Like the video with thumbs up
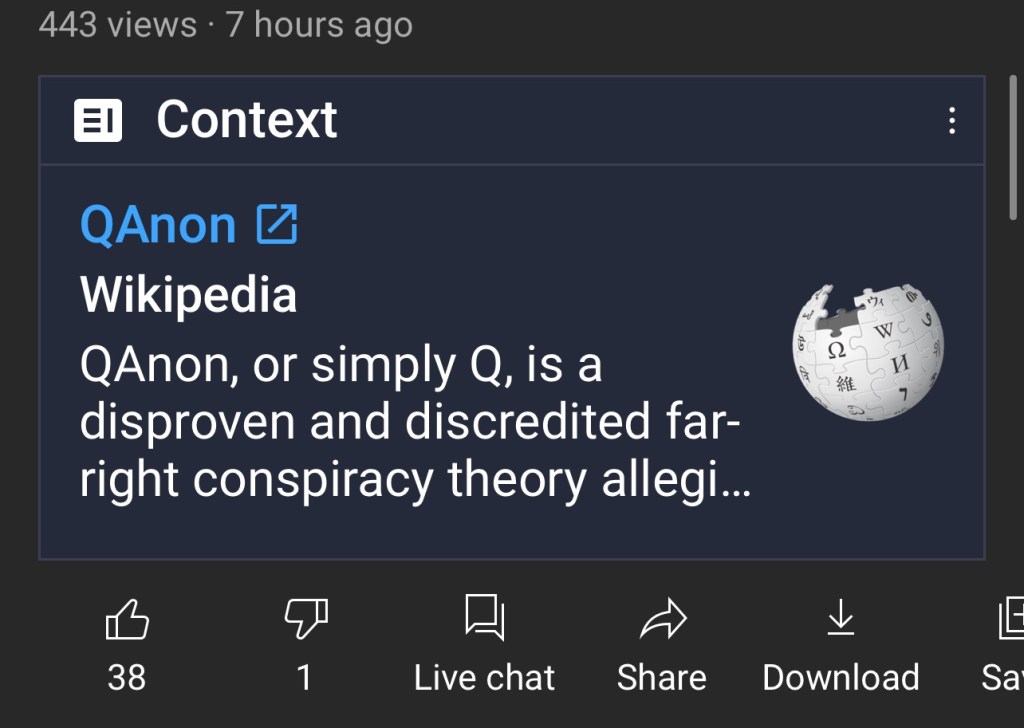 (127, 620)
